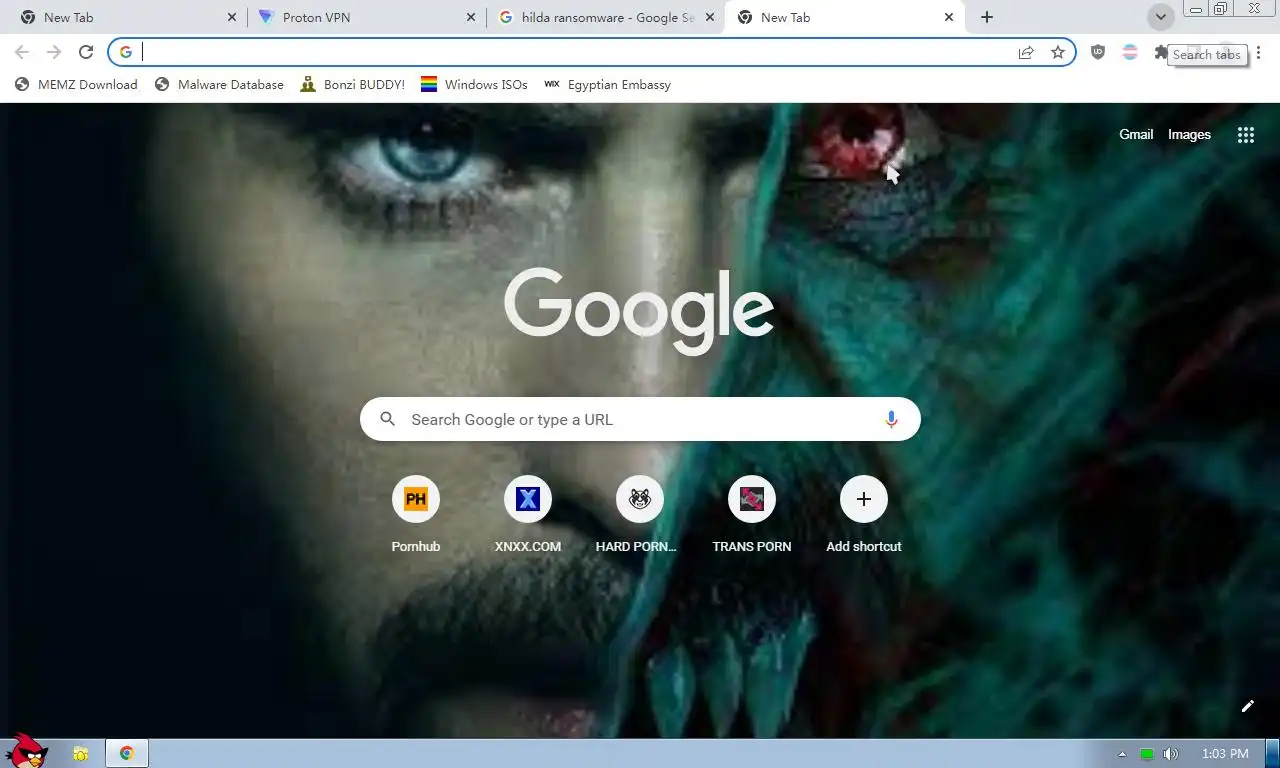Viewport: 1280px width, 768px height.
Task: Open MEMZ Download bookmark
Action: click(76, 85)
